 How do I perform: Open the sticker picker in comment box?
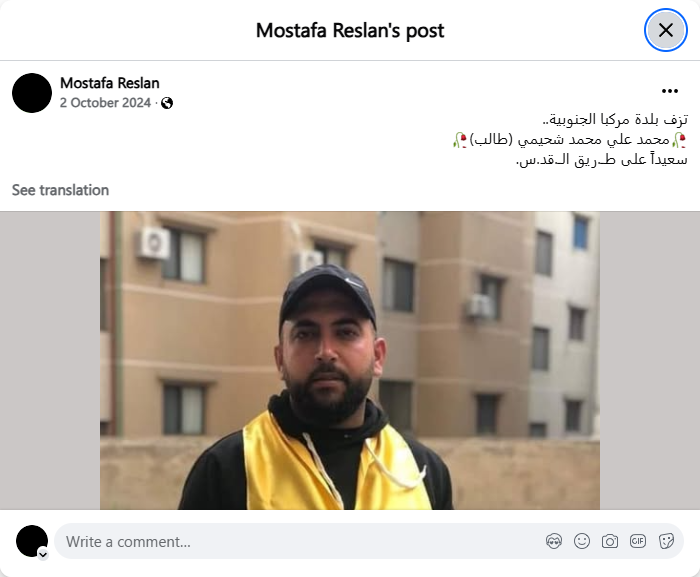tap(666, 541)
